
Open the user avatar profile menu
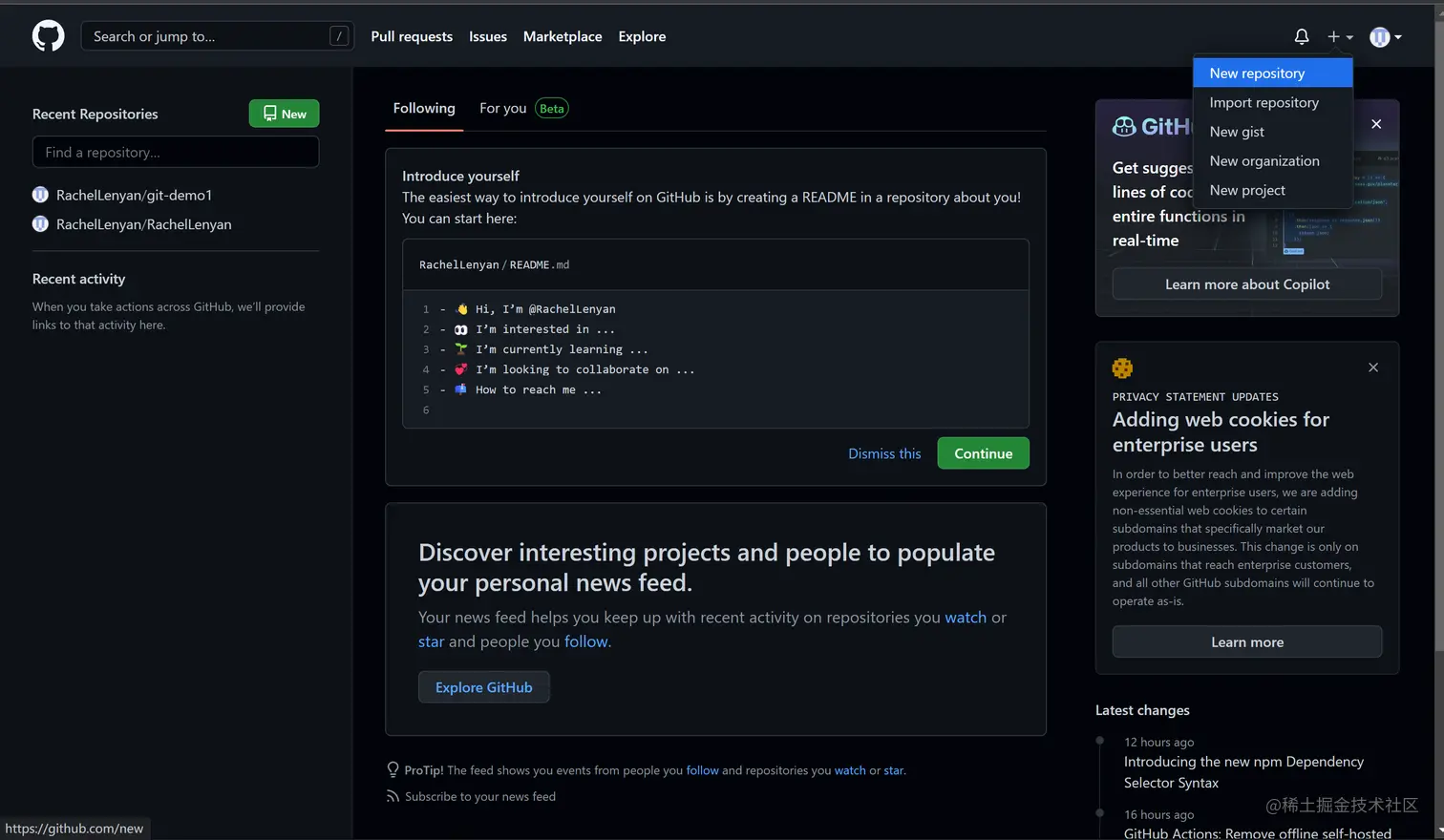(x=1386, y=36)
